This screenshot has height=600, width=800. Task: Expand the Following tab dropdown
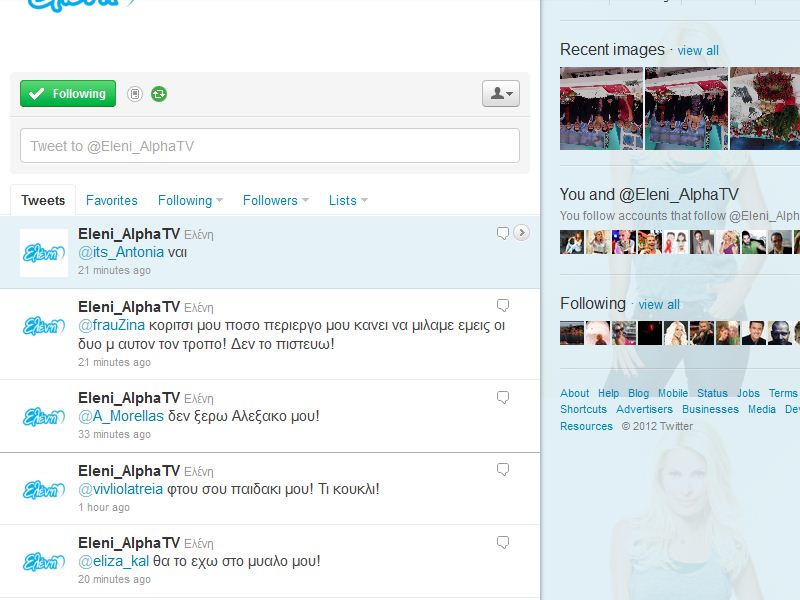coord(190,200)
